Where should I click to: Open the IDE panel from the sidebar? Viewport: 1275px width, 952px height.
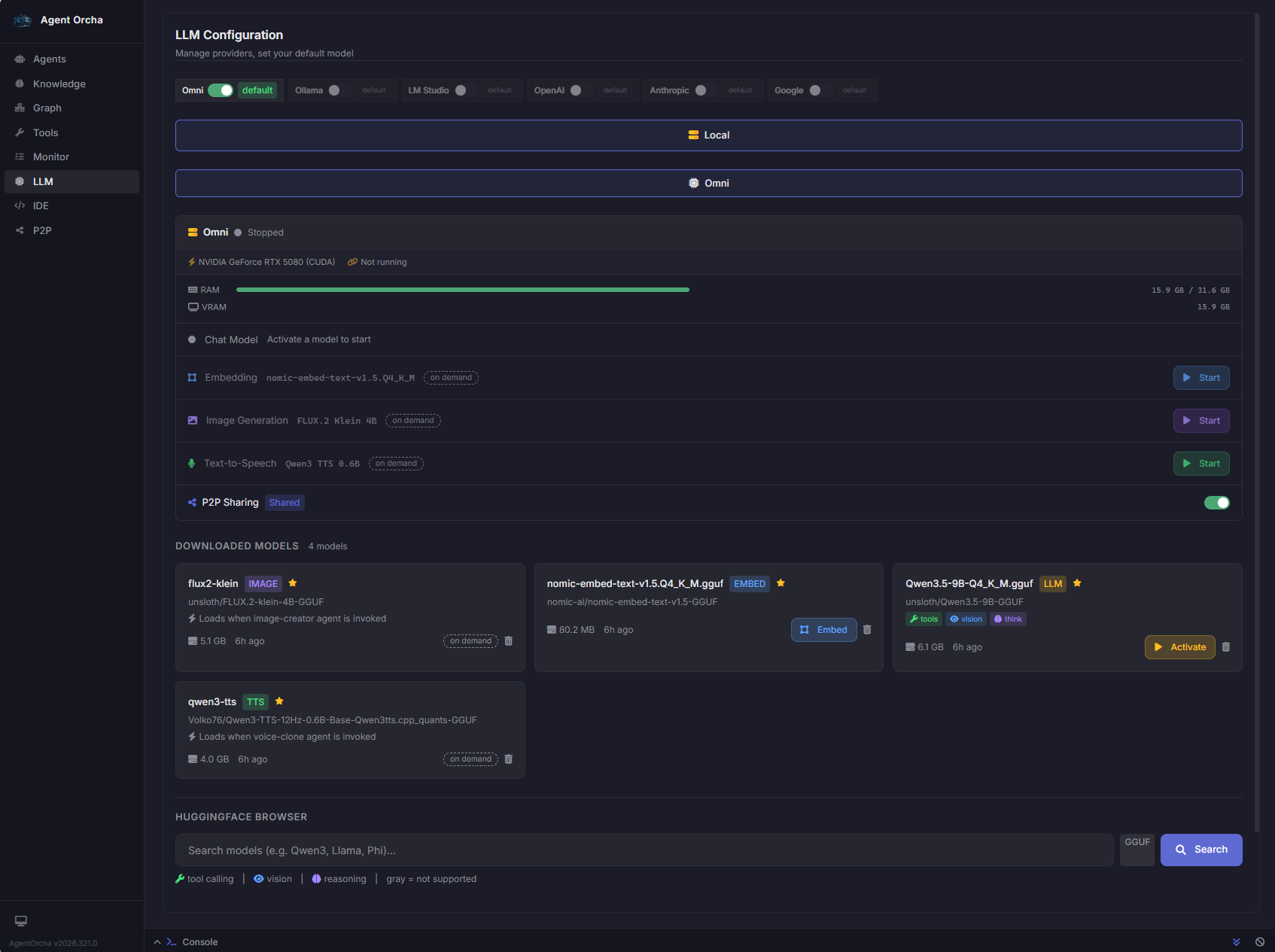click(41, 205)
